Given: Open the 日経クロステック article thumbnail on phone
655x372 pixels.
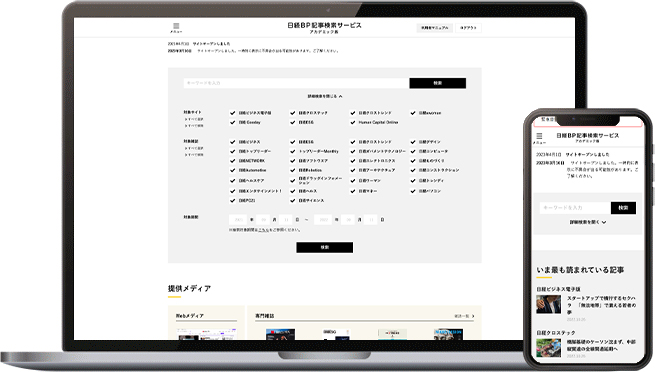Looking at the screenshot, I should coord(548,348).
